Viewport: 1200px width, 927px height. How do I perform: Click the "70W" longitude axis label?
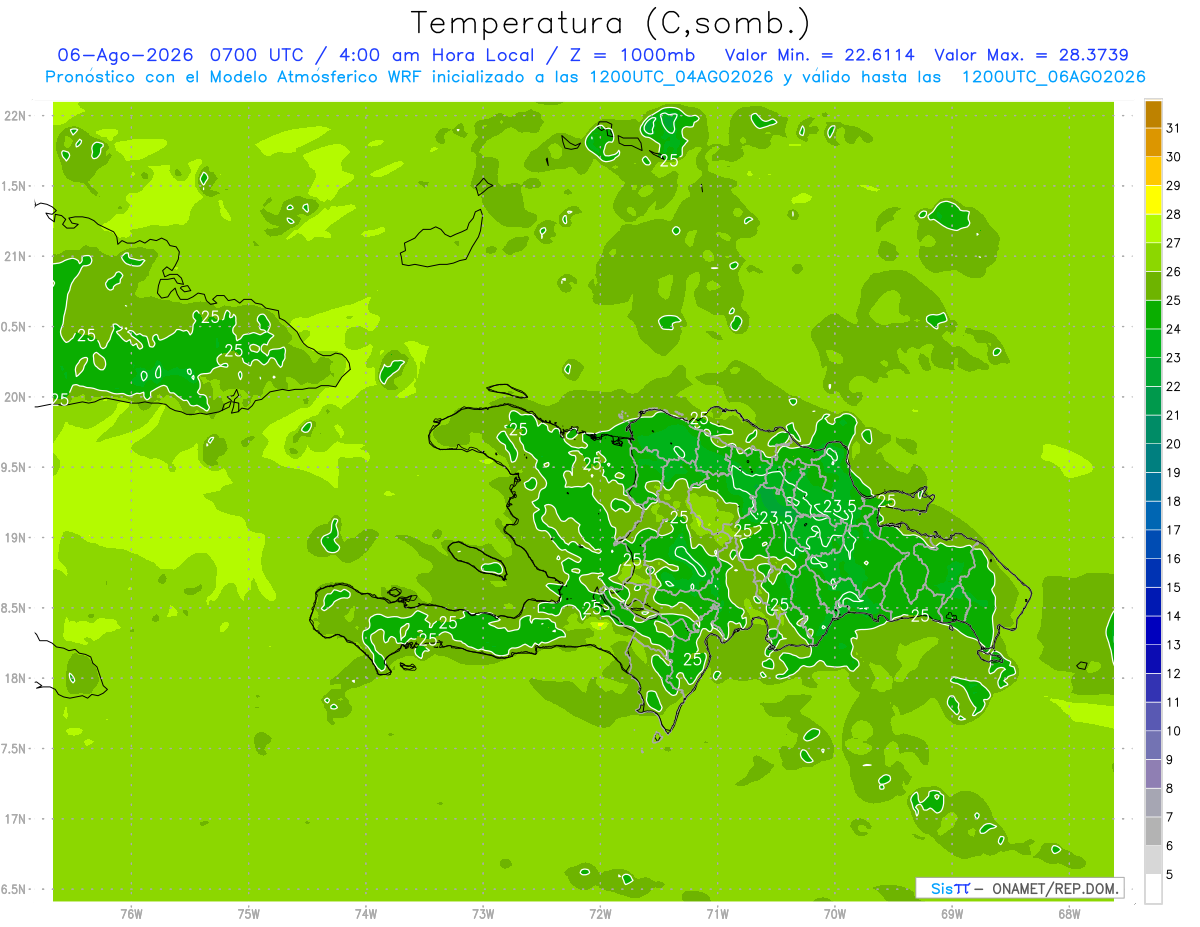tap(835, 914)
